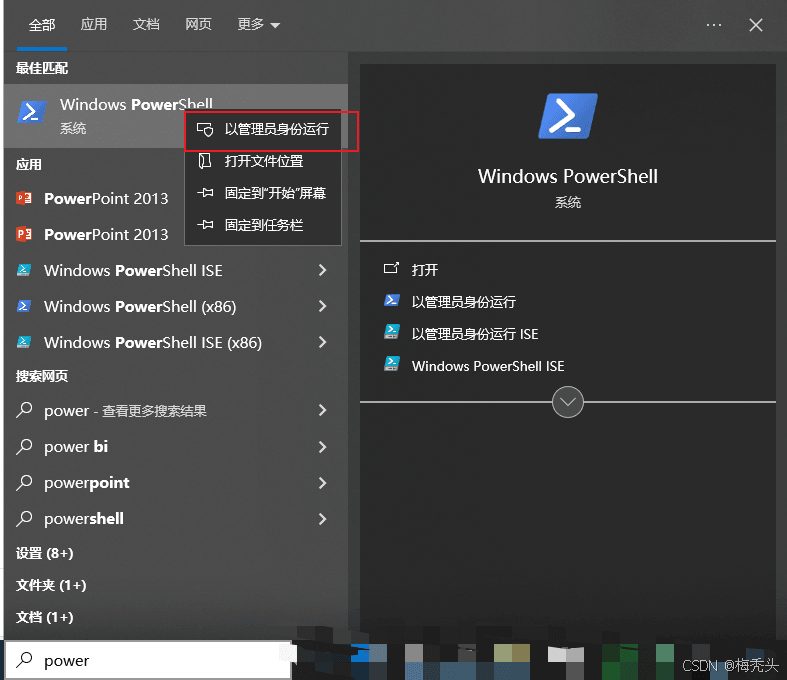Switch to the 文档 tab
The height and width of the screenshot is (680, 787).
coord(146,24)
